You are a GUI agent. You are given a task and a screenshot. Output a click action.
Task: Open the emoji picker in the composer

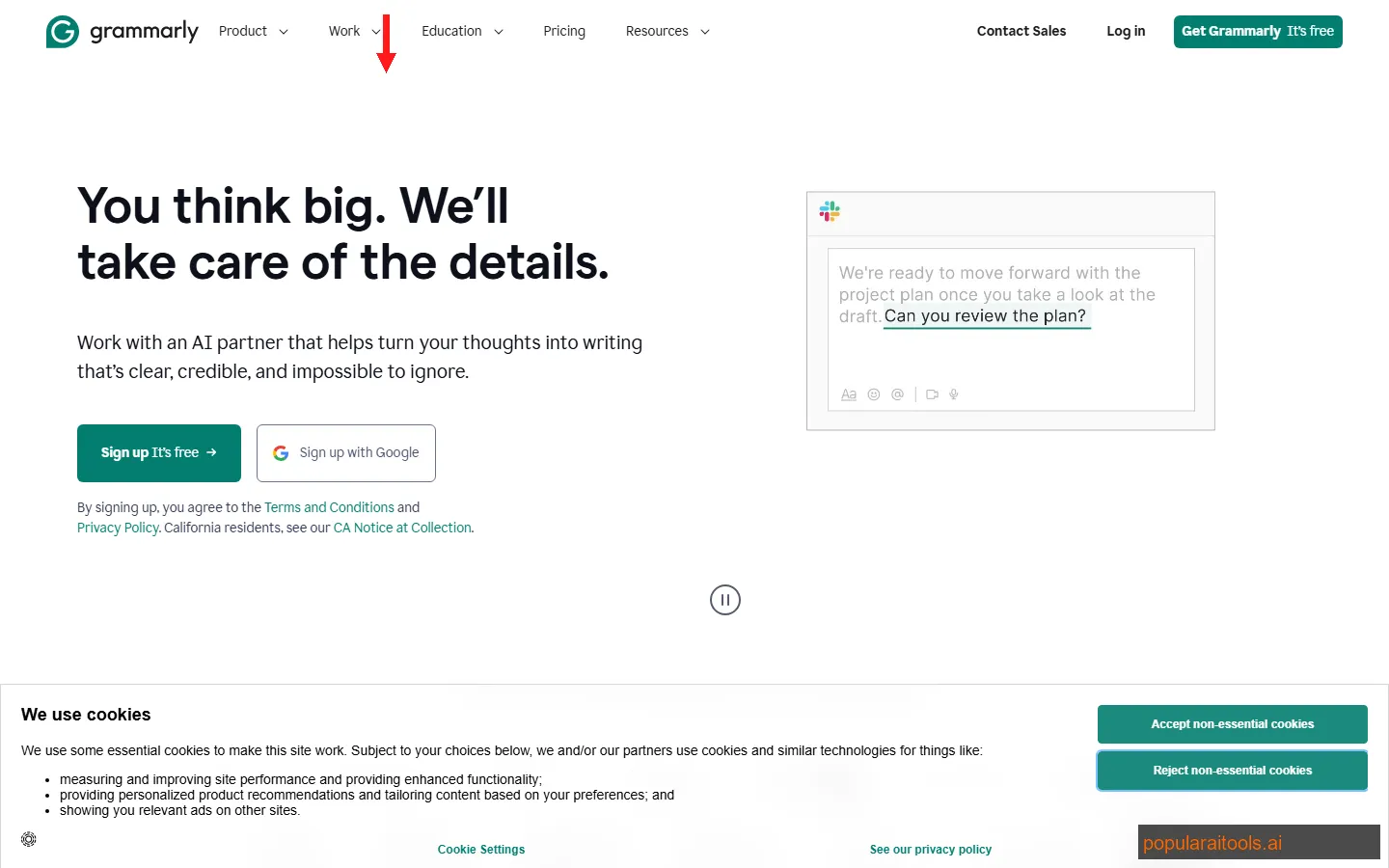coord(874,394)
